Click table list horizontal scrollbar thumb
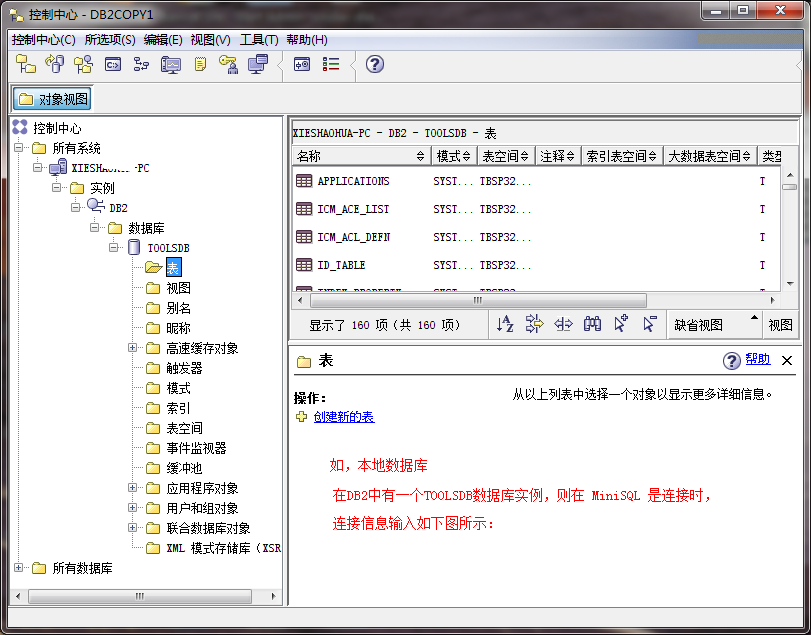This screenshot has height=635, width=811. (x=478, y=300)
